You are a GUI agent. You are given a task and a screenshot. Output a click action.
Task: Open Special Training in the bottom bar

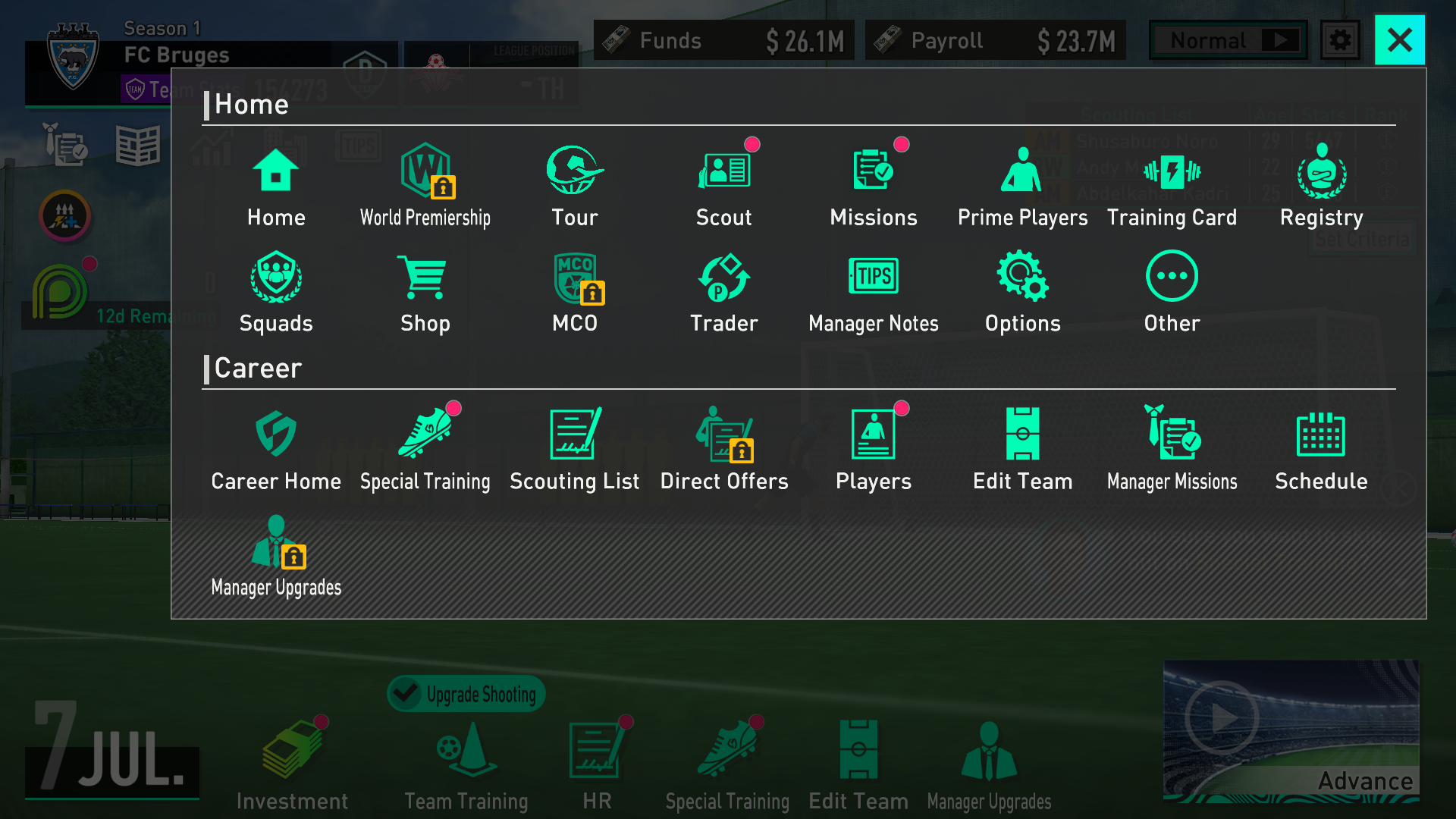[x=727, y=764]
